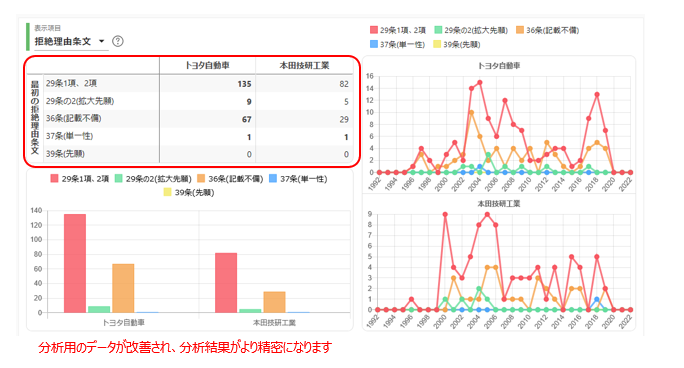This screenshot has height=368, width=684.
Task: Click トヨタ自動車 line chart title
Action: (x=499, y=66)
